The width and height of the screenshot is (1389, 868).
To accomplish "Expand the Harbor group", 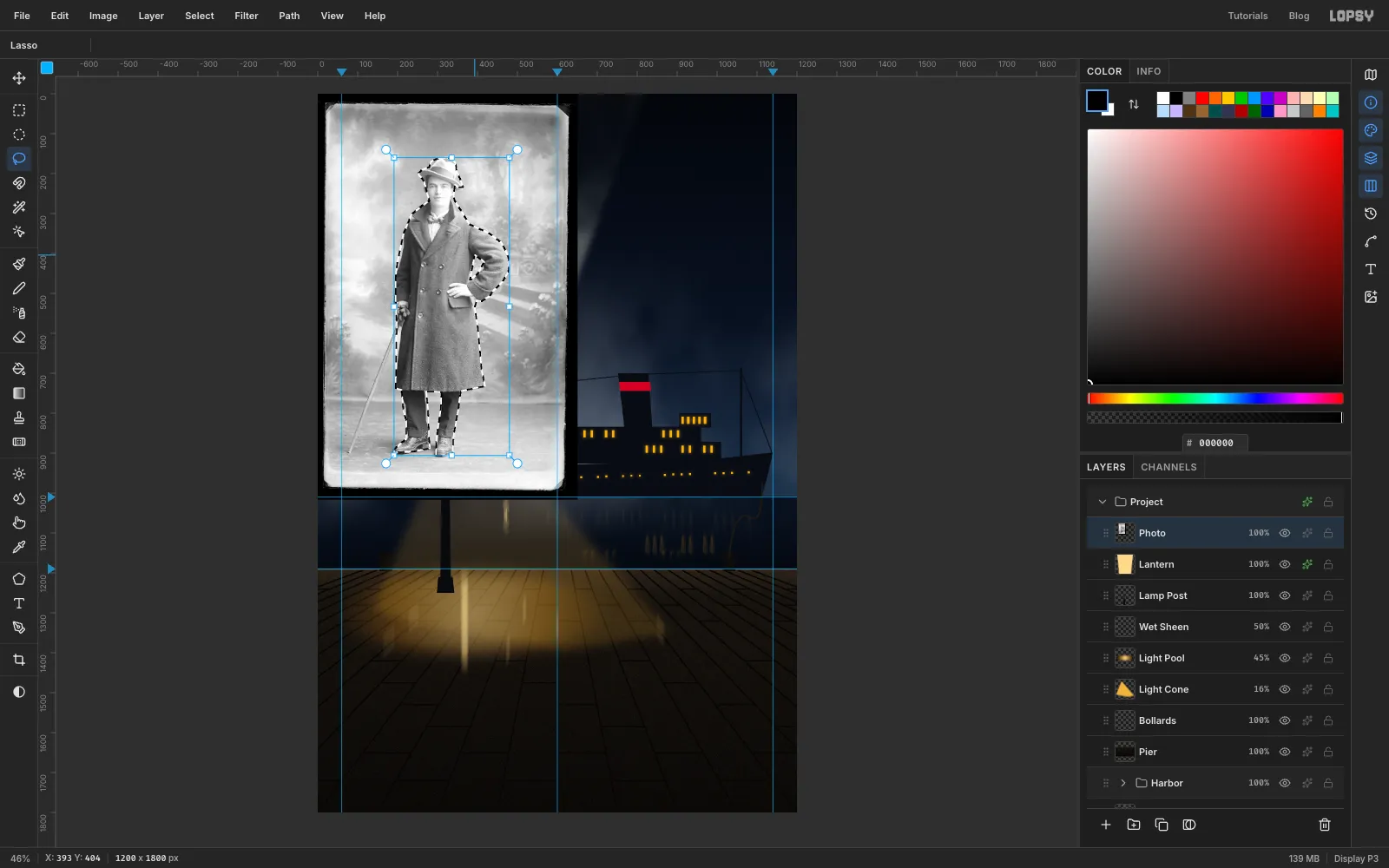I will pos(1123,783).
